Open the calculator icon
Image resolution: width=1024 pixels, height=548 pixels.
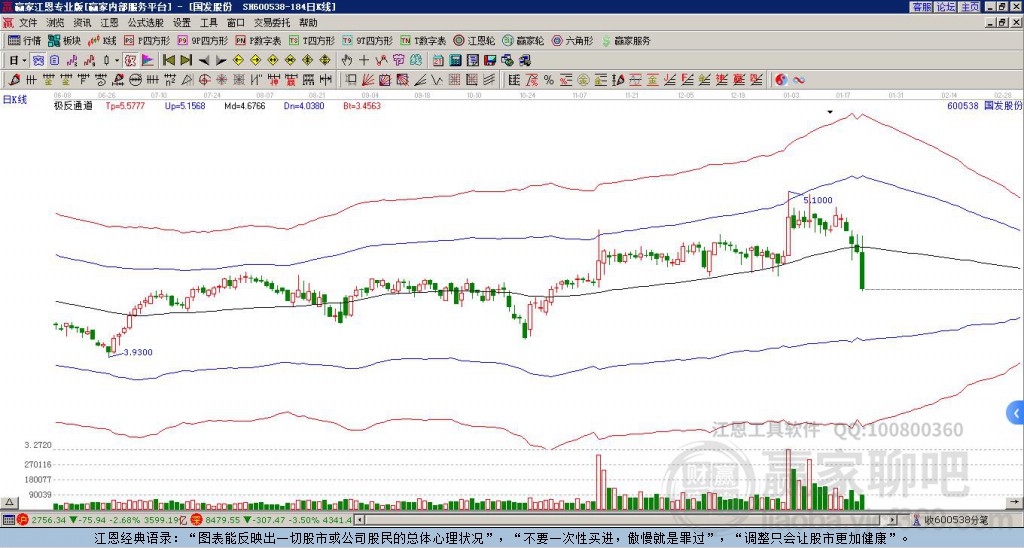point(455,60)
